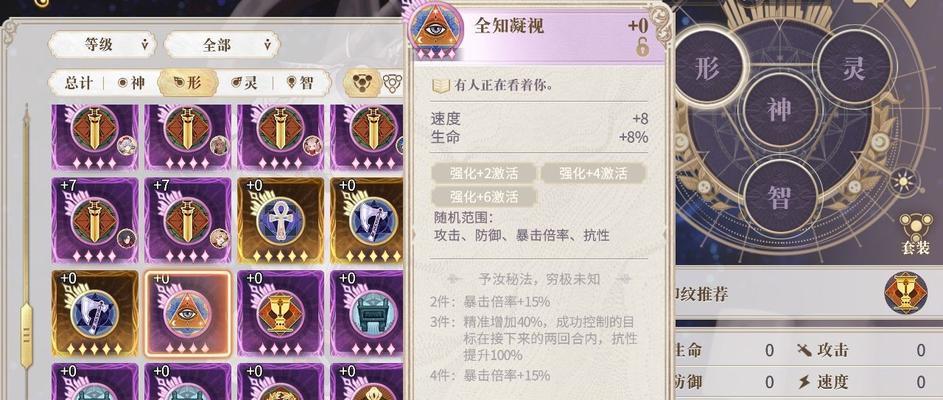
Task: Open the 等级 sort dropdown
Action: tap(102, 45)
